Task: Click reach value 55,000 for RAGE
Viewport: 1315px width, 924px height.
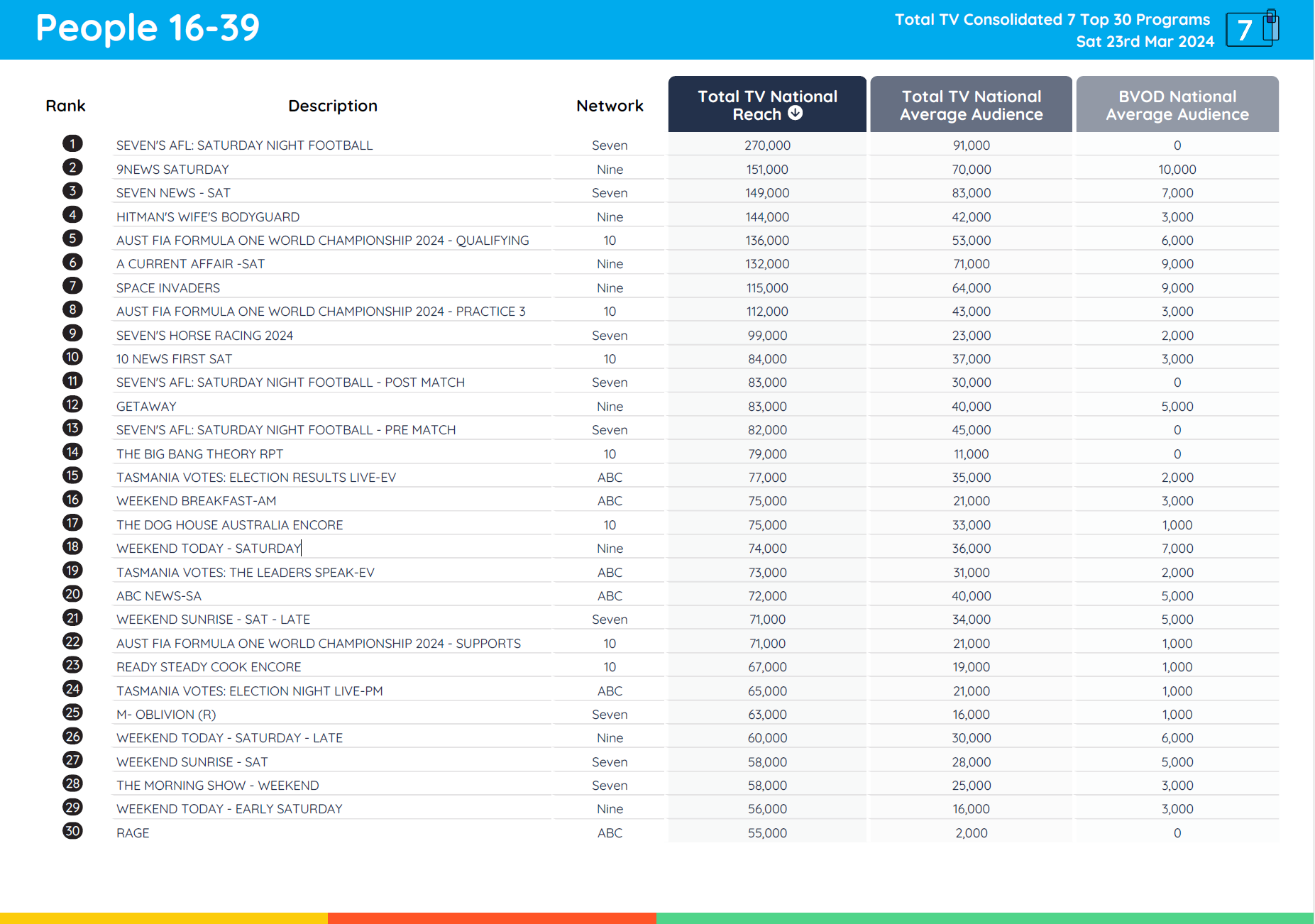Action: coord(767,833)
